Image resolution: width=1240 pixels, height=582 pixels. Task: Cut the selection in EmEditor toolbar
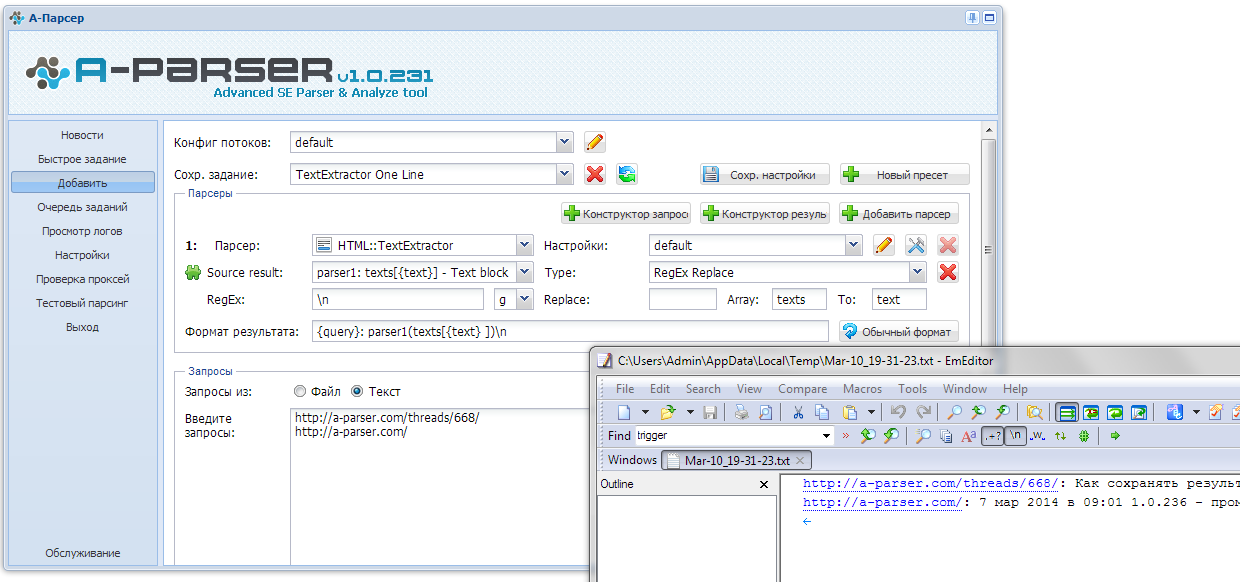[797, 412]
